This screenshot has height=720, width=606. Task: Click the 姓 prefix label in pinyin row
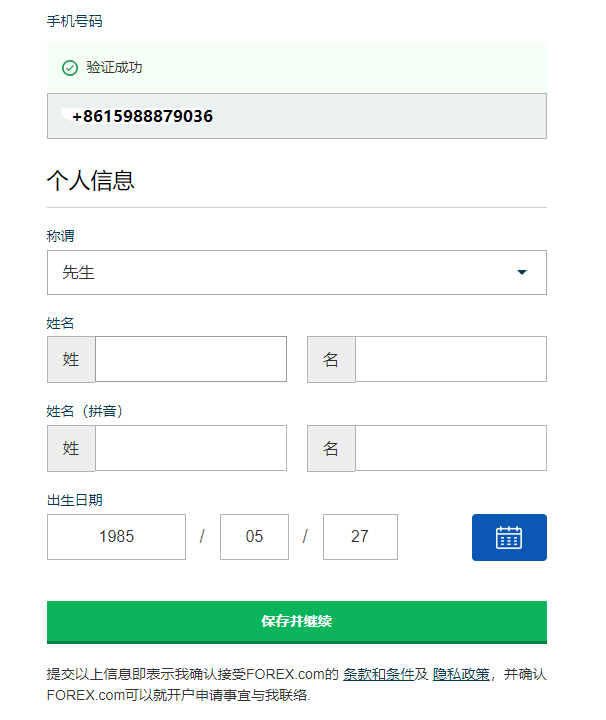click(71, 448)
